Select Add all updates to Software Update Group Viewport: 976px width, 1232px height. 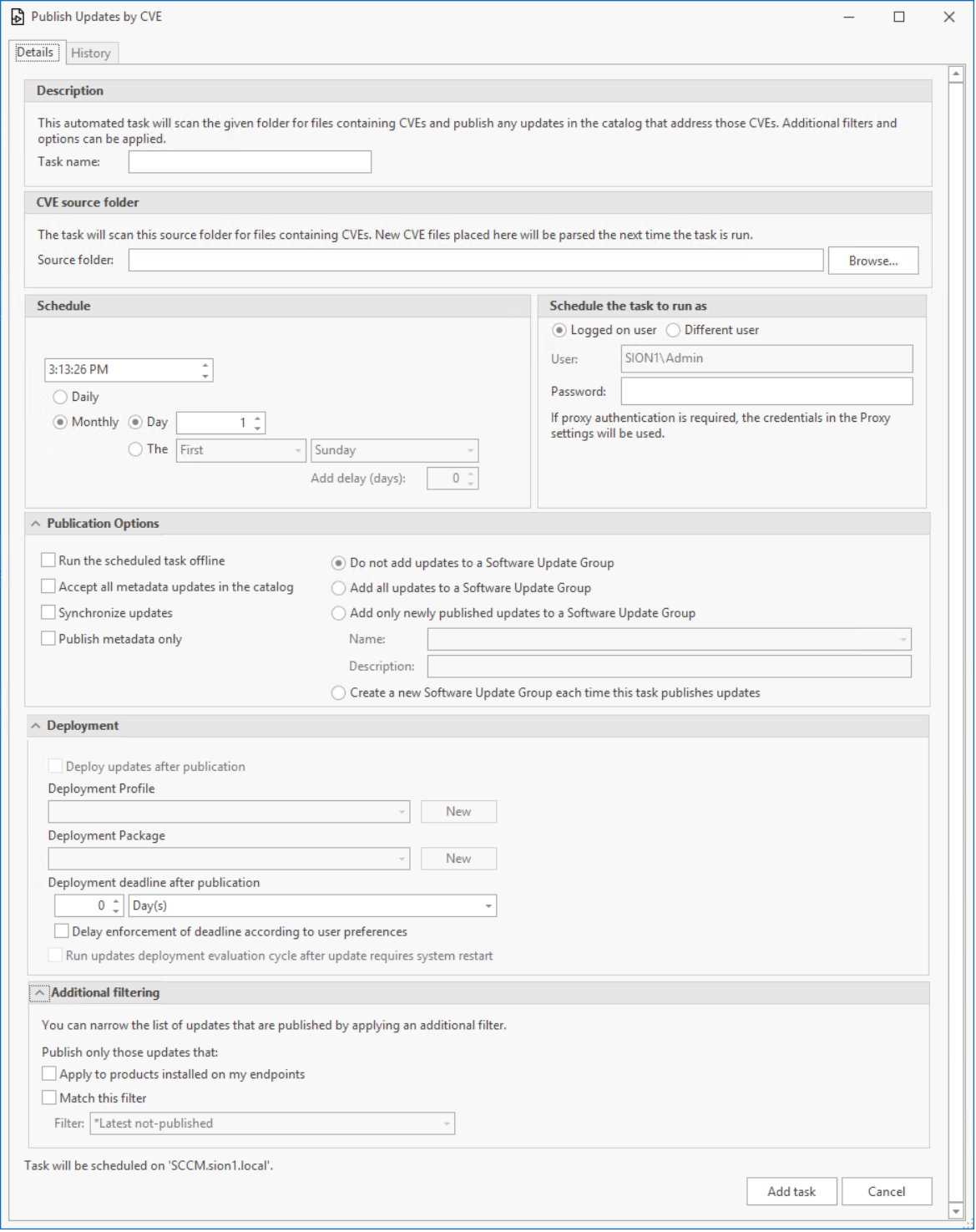pyautogui.click(x=339, y=589)
